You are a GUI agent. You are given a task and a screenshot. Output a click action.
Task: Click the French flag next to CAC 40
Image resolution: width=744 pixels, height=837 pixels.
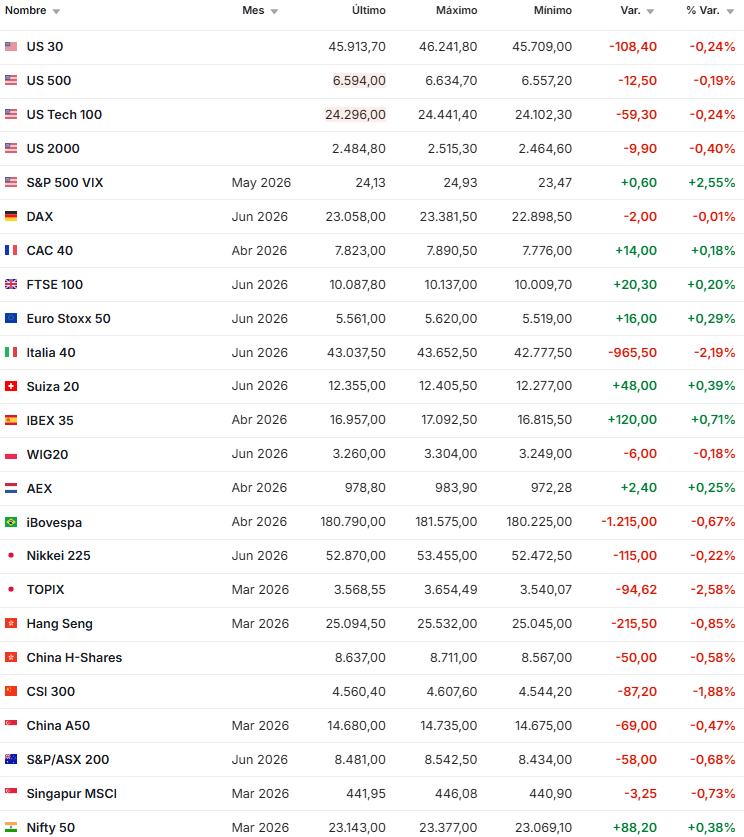pos(12,250)
